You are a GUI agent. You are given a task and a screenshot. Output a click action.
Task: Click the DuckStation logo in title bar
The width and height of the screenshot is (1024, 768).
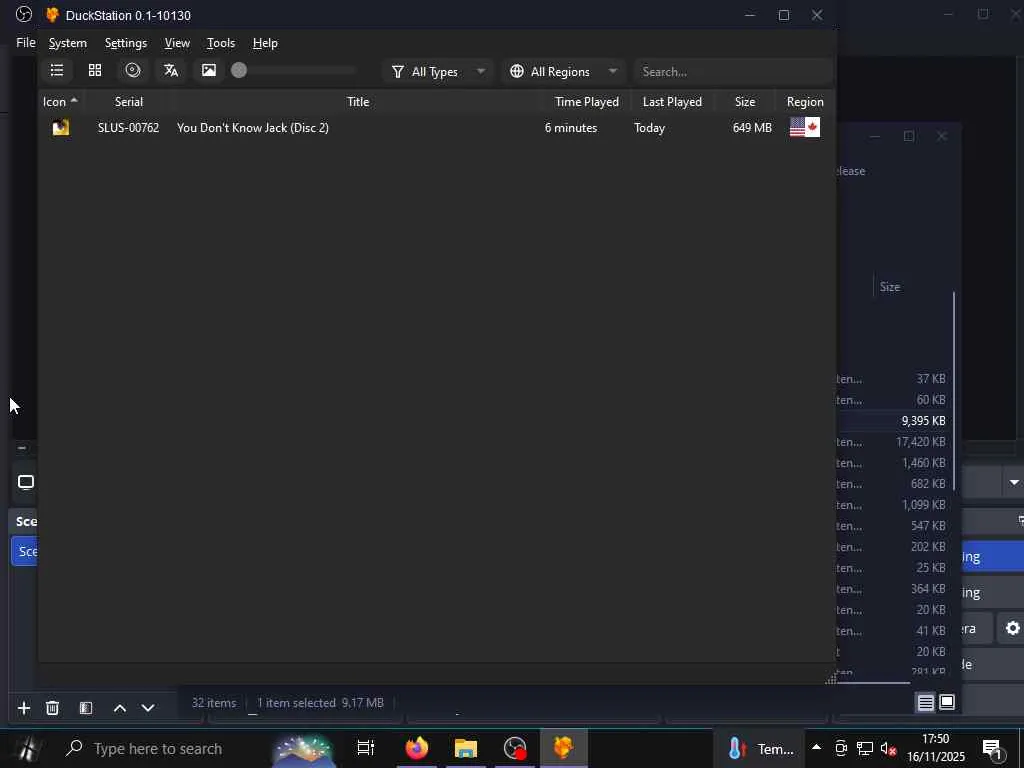pyautogui.click(x=52, y=15)
